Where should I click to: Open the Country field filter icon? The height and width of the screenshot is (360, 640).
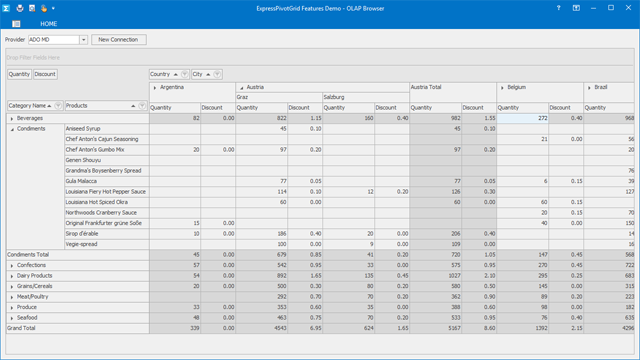point(184,74)
